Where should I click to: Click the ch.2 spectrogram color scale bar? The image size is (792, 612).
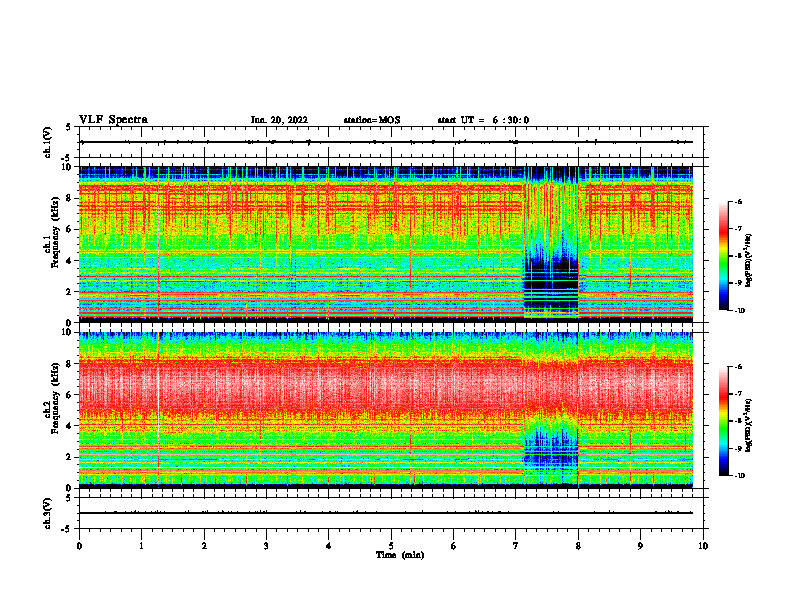click(x=724, y=421)
